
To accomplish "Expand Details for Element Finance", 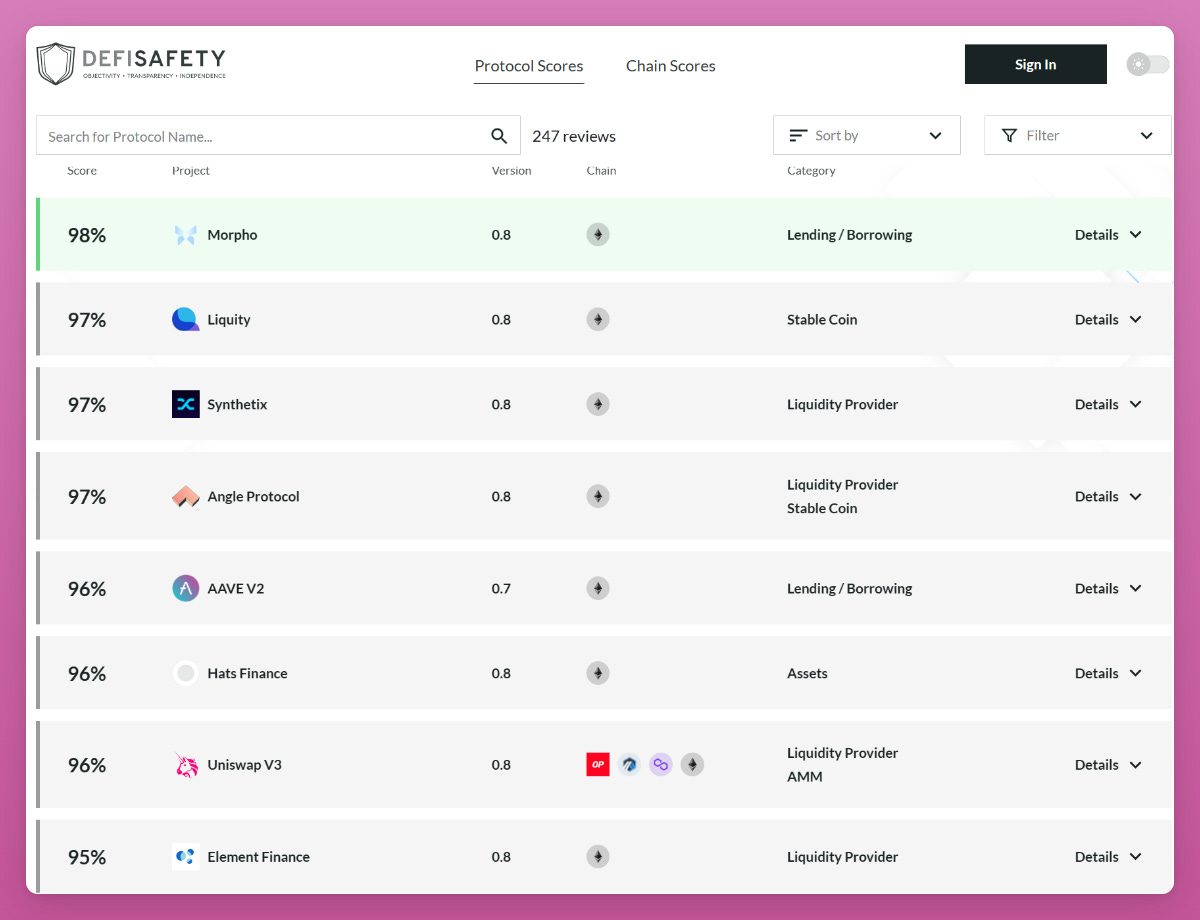I will click(x=1108, y=857).
